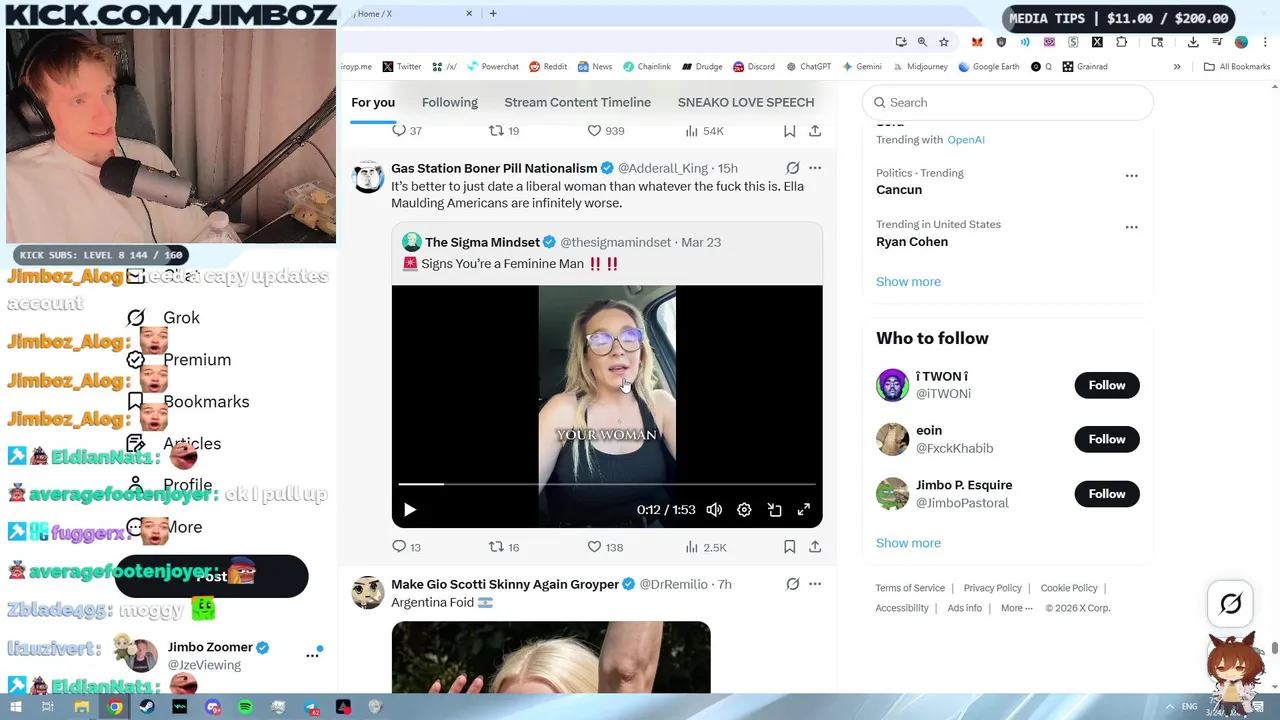Open more options for Ryan Cohen trend

[1131, 227]
